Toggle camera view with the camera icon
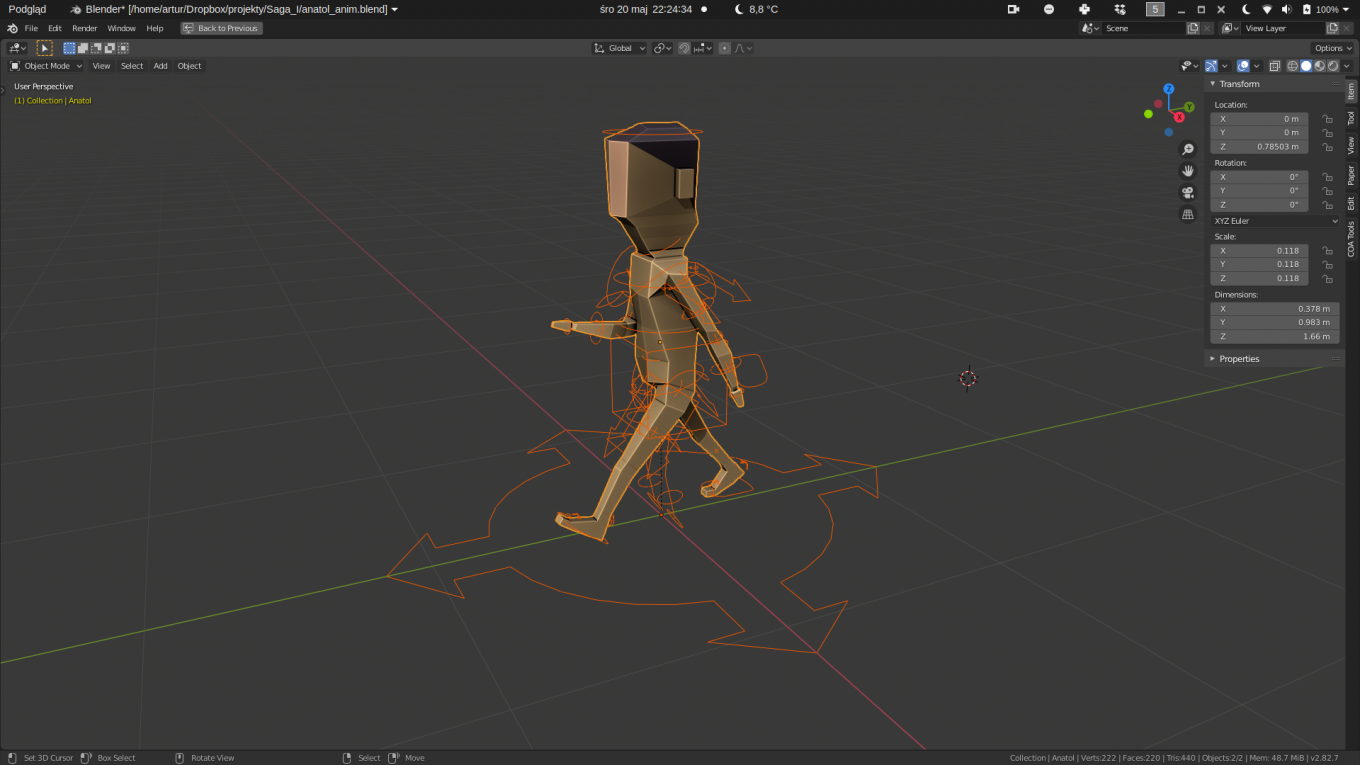 point(1188,193)
